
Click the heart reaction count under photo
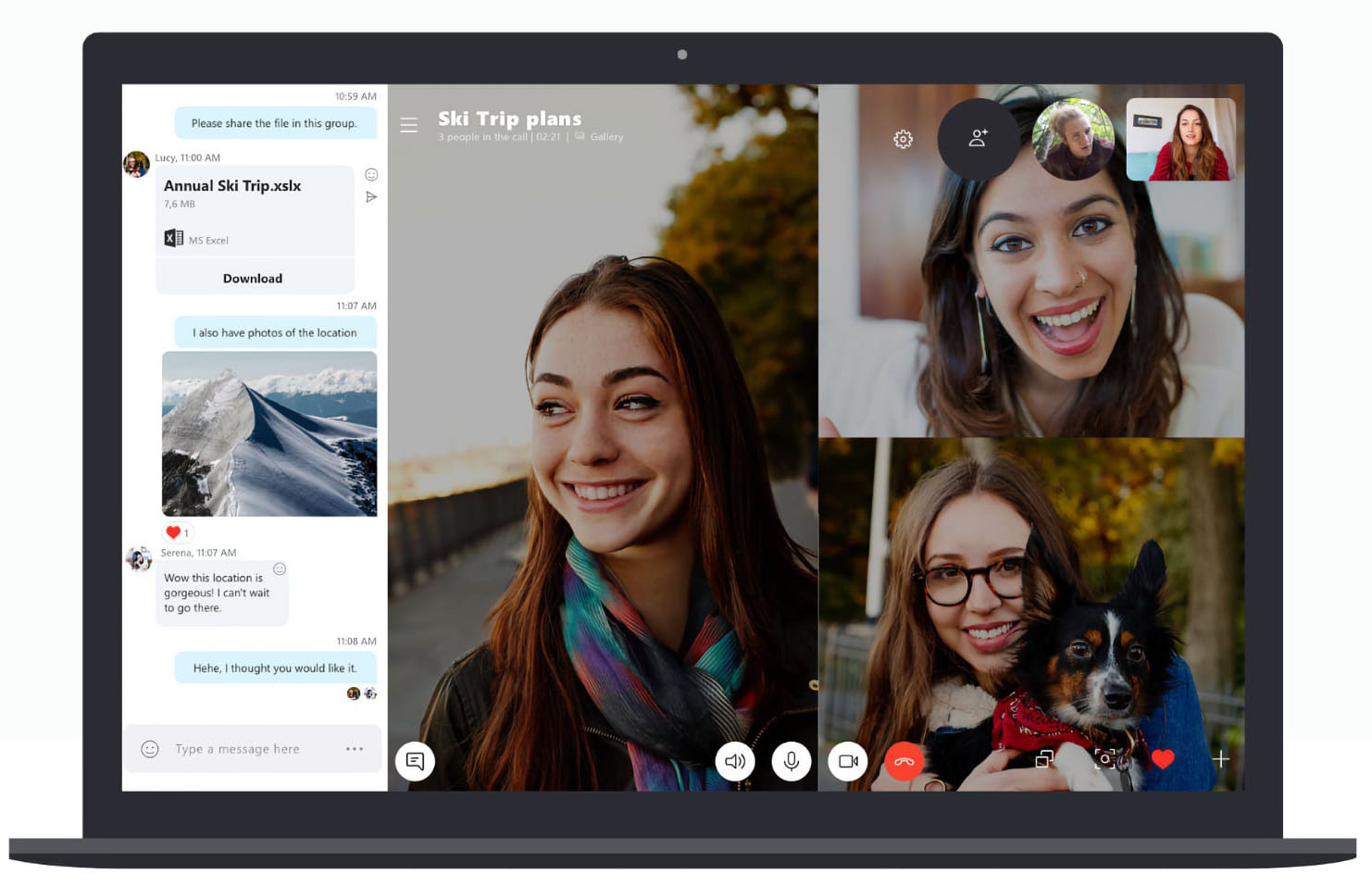click(177, 532)
